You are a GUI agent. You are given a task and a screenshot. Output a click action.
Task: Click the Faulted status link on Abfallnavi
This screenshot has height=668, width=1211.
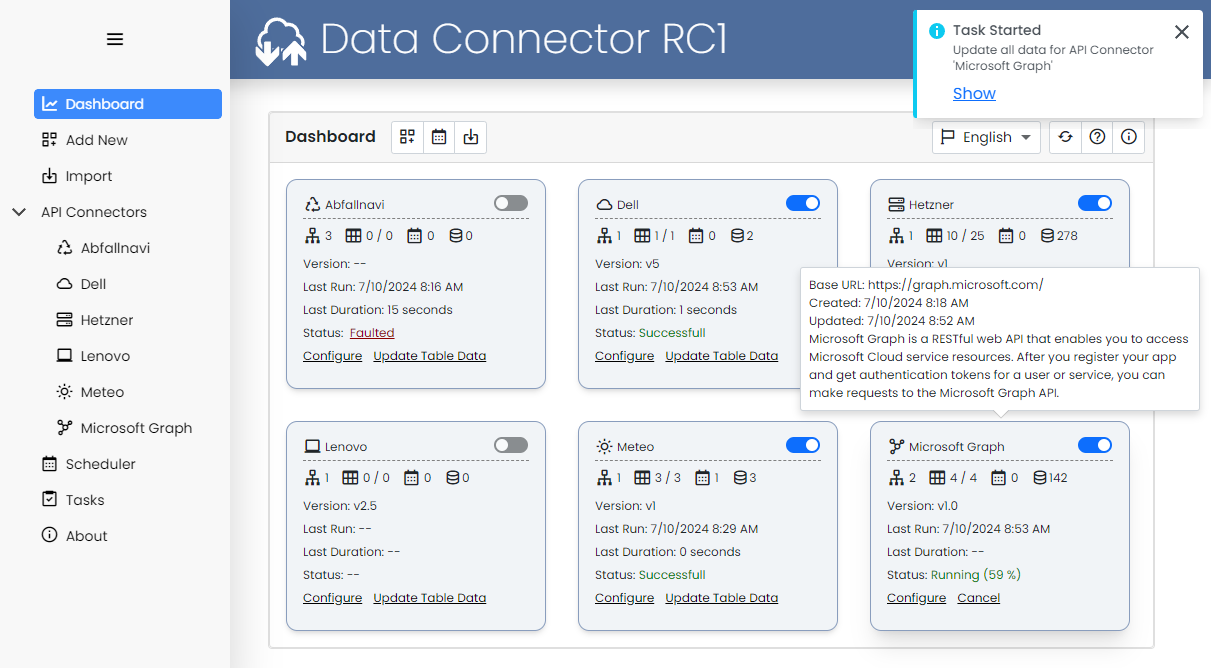click(372, 333)
